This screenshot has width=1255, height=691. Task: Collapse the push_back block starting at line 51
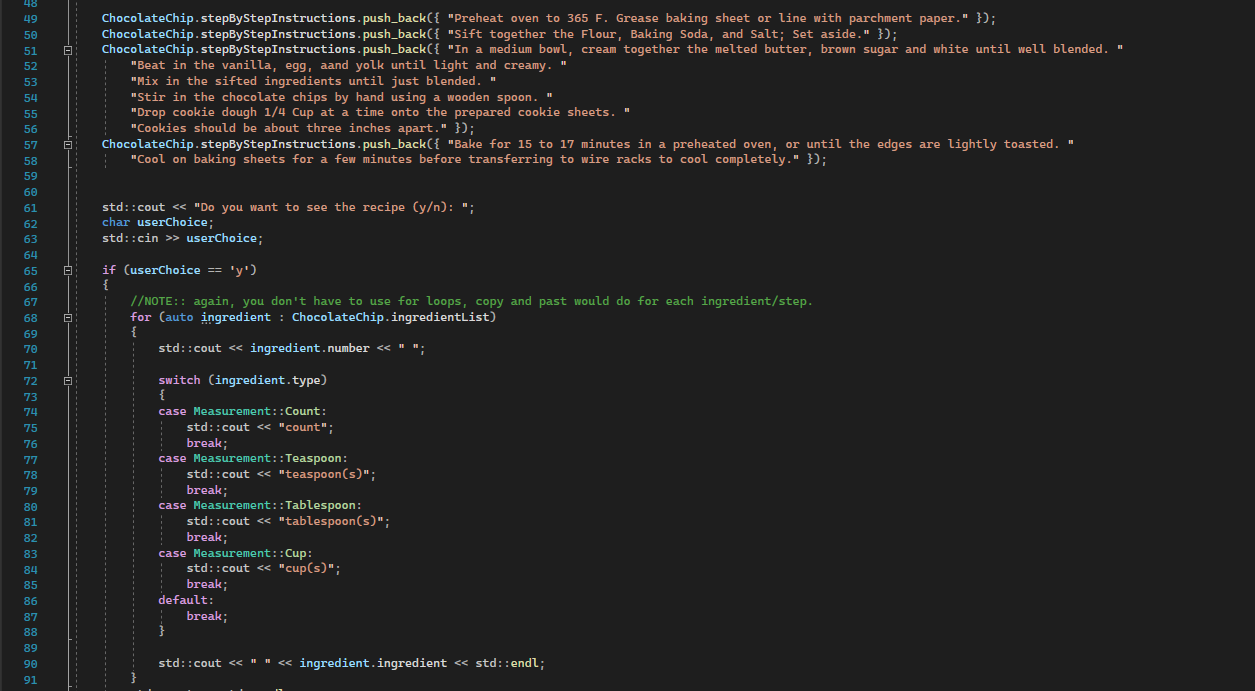click(67, 49)
